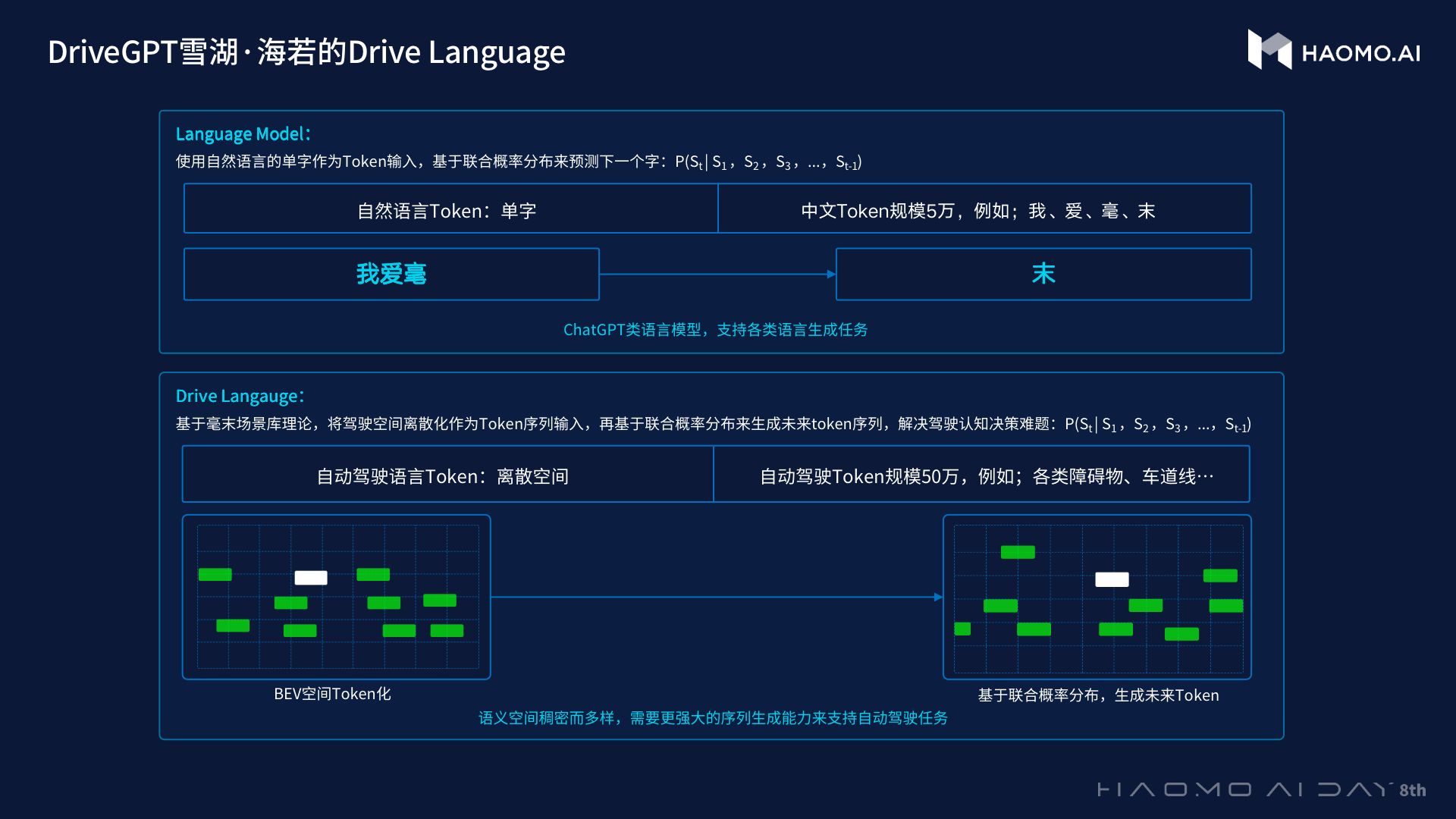Click the 自动驾驶语言Token：离散空间 box
1456x819 pixels.
[447, 474]
